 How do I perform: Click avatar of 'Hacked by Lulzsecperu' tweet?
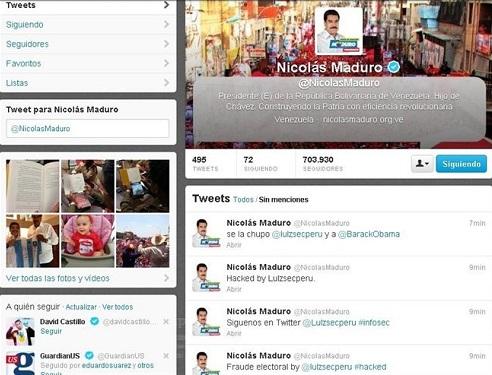click(x=206, y=278)
